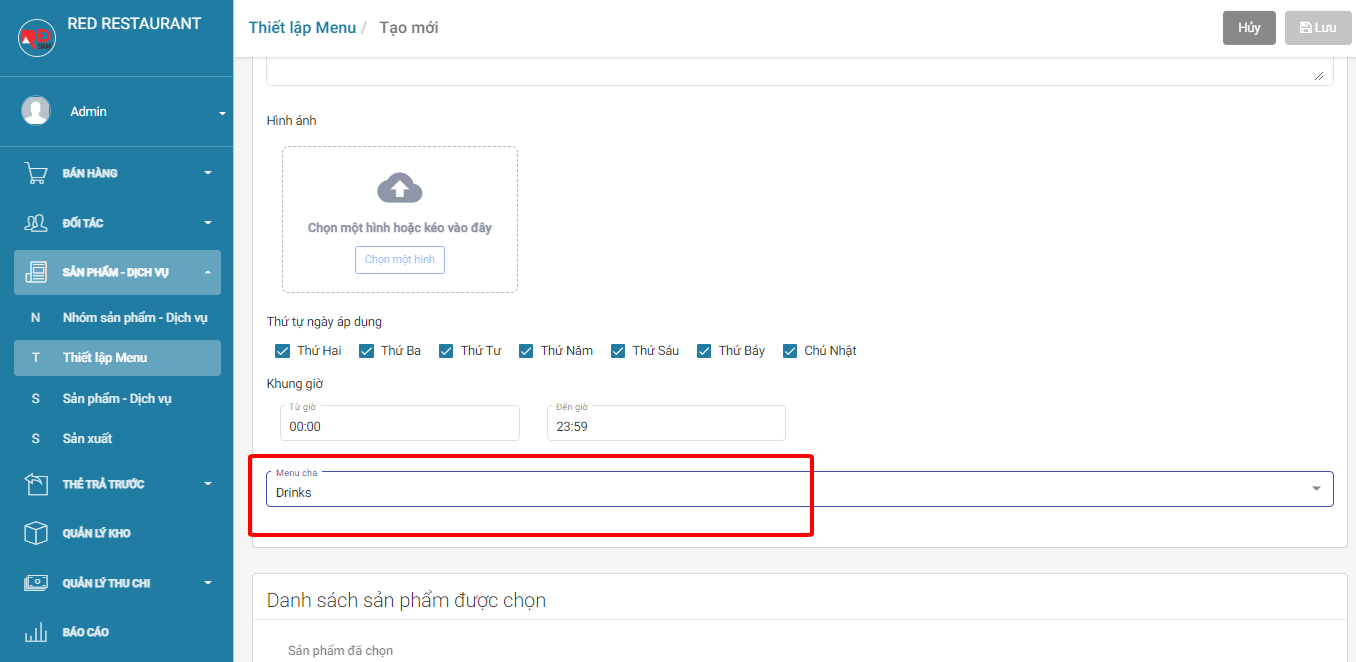Click the Admin user avatar icon

(36, 111)
